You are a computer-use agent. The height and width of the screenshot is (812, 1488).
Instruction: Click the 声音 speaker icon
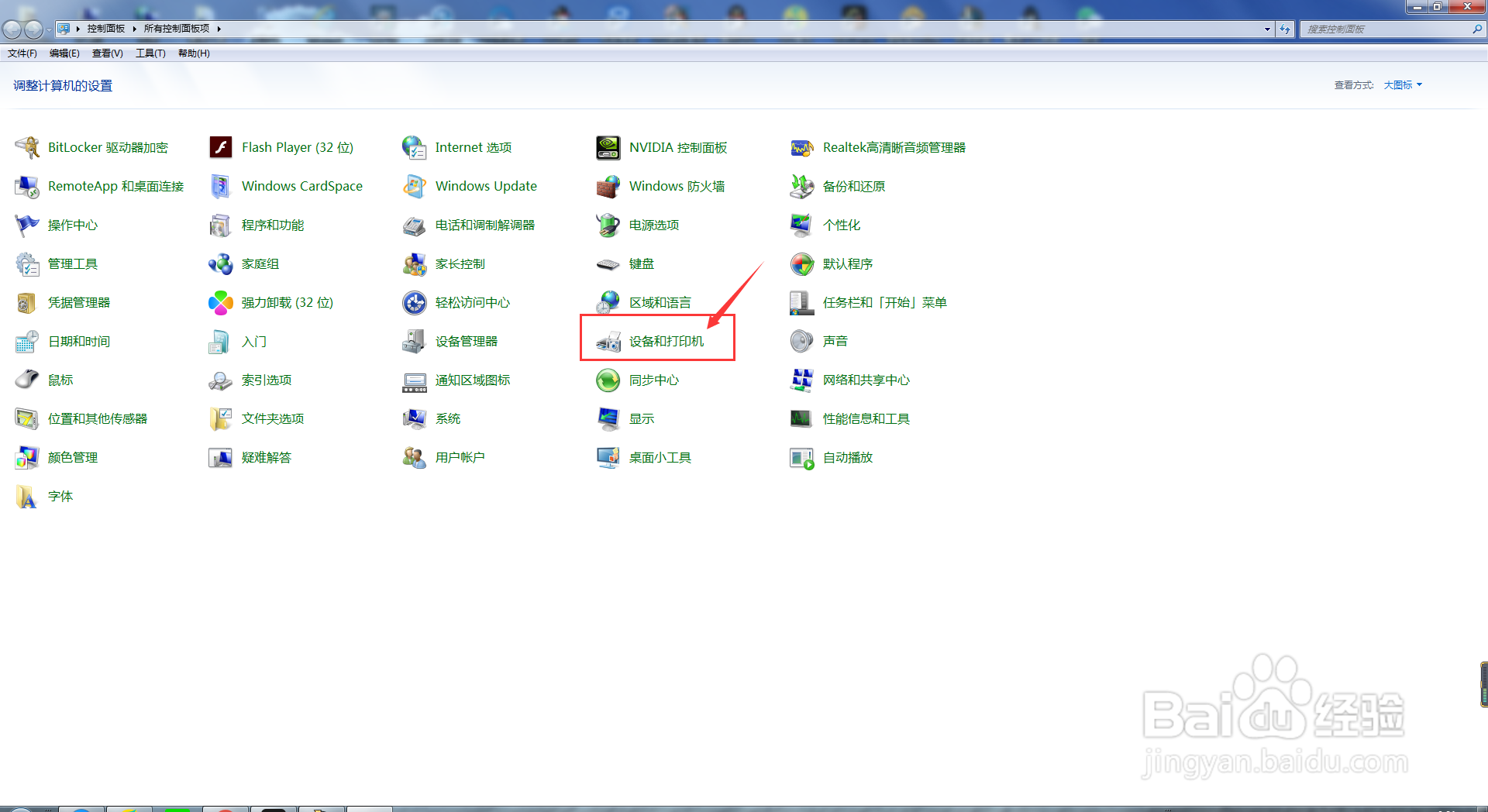point(802,341)
